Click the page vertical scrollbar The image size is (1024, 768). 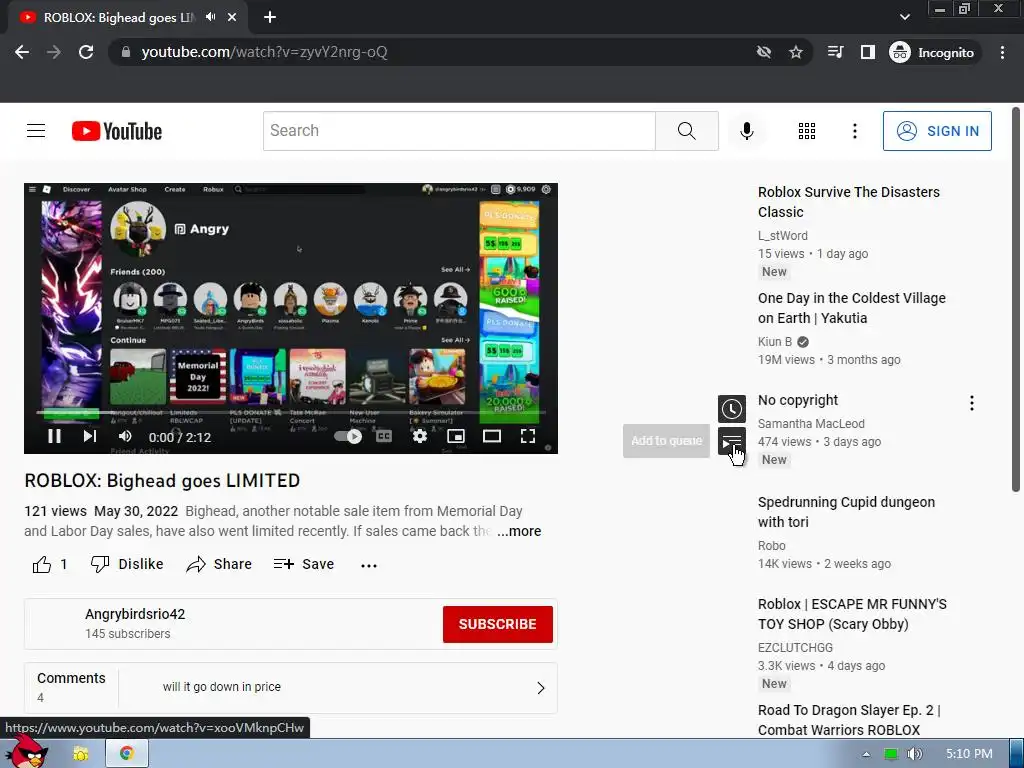point(1016,300)
